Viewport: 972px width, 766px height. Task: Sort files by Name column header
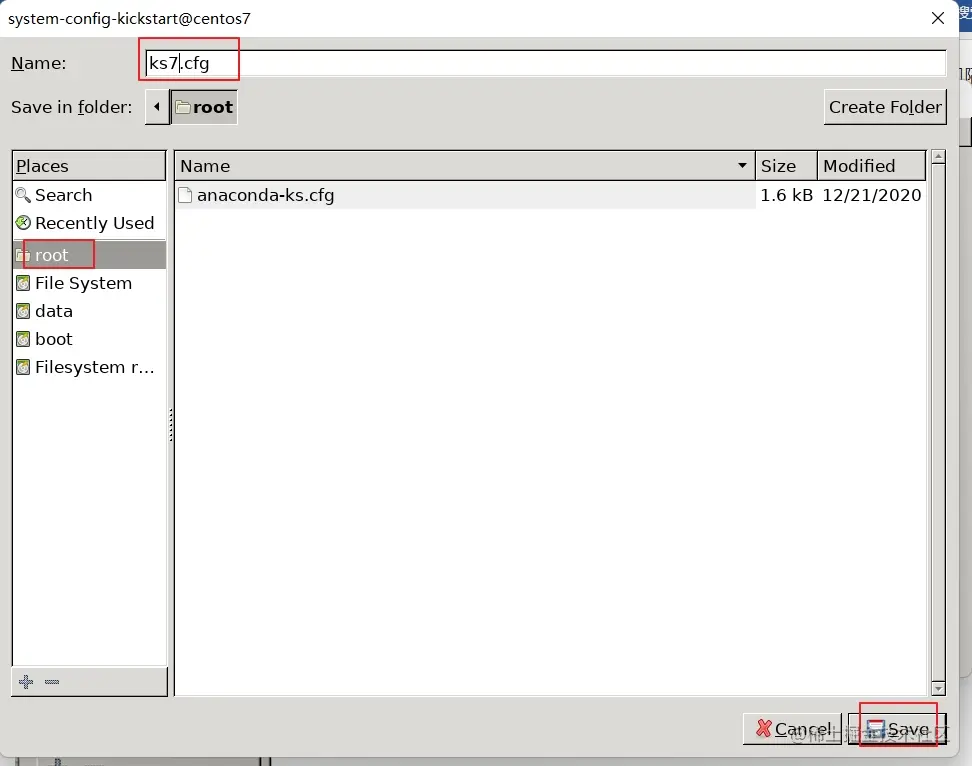[465, 166]
